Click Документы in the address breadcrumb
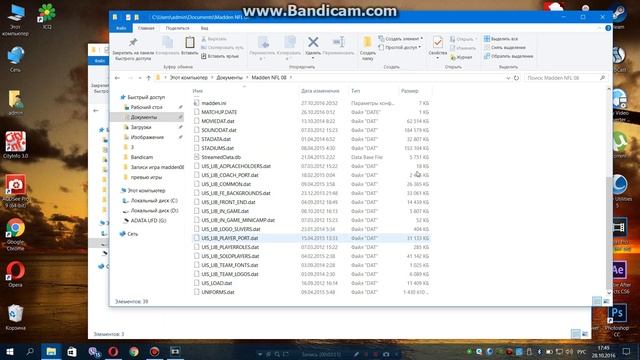 229,78
